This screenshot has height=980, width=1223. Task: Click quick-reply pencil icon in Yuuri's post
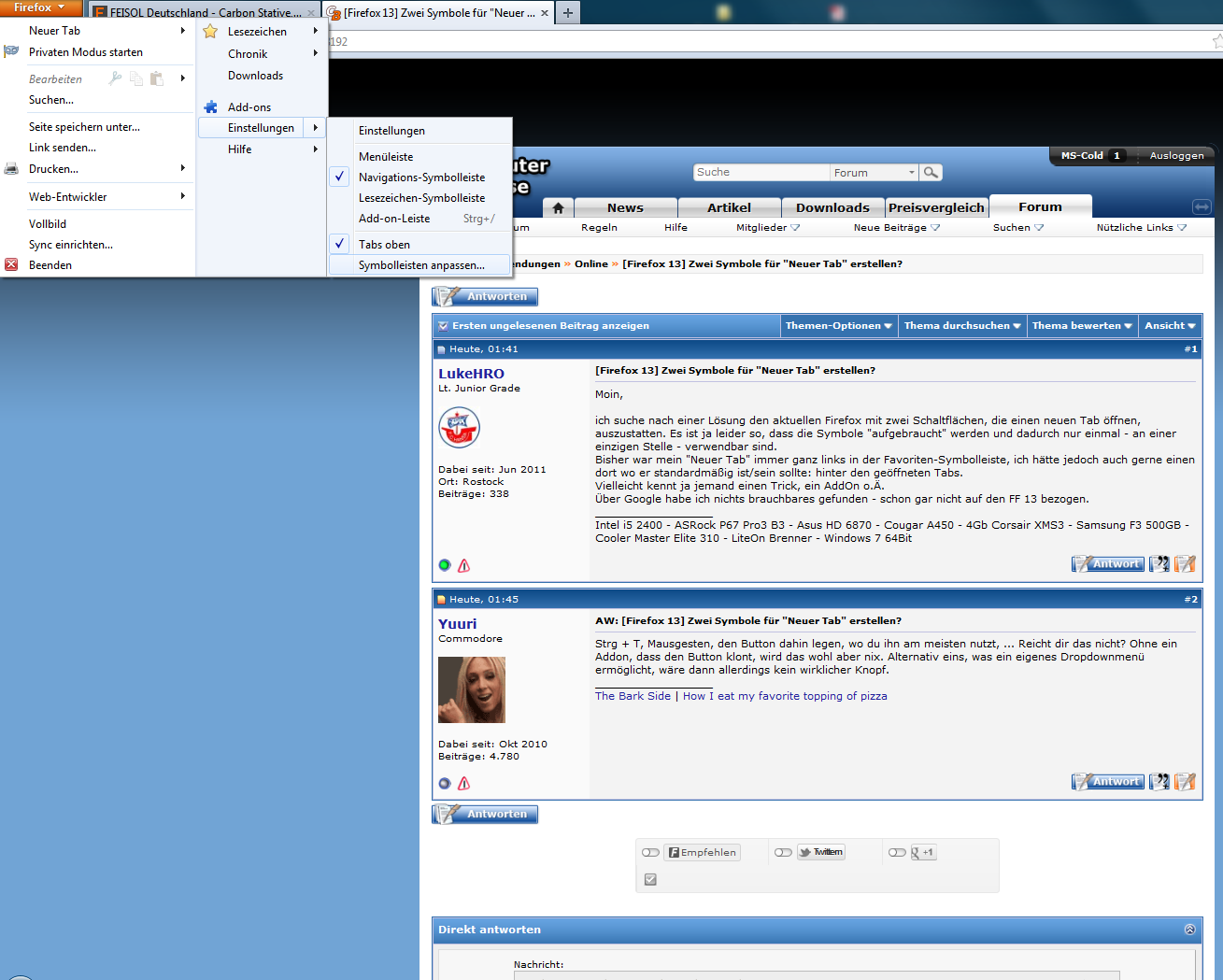(x=1185, y=781)
